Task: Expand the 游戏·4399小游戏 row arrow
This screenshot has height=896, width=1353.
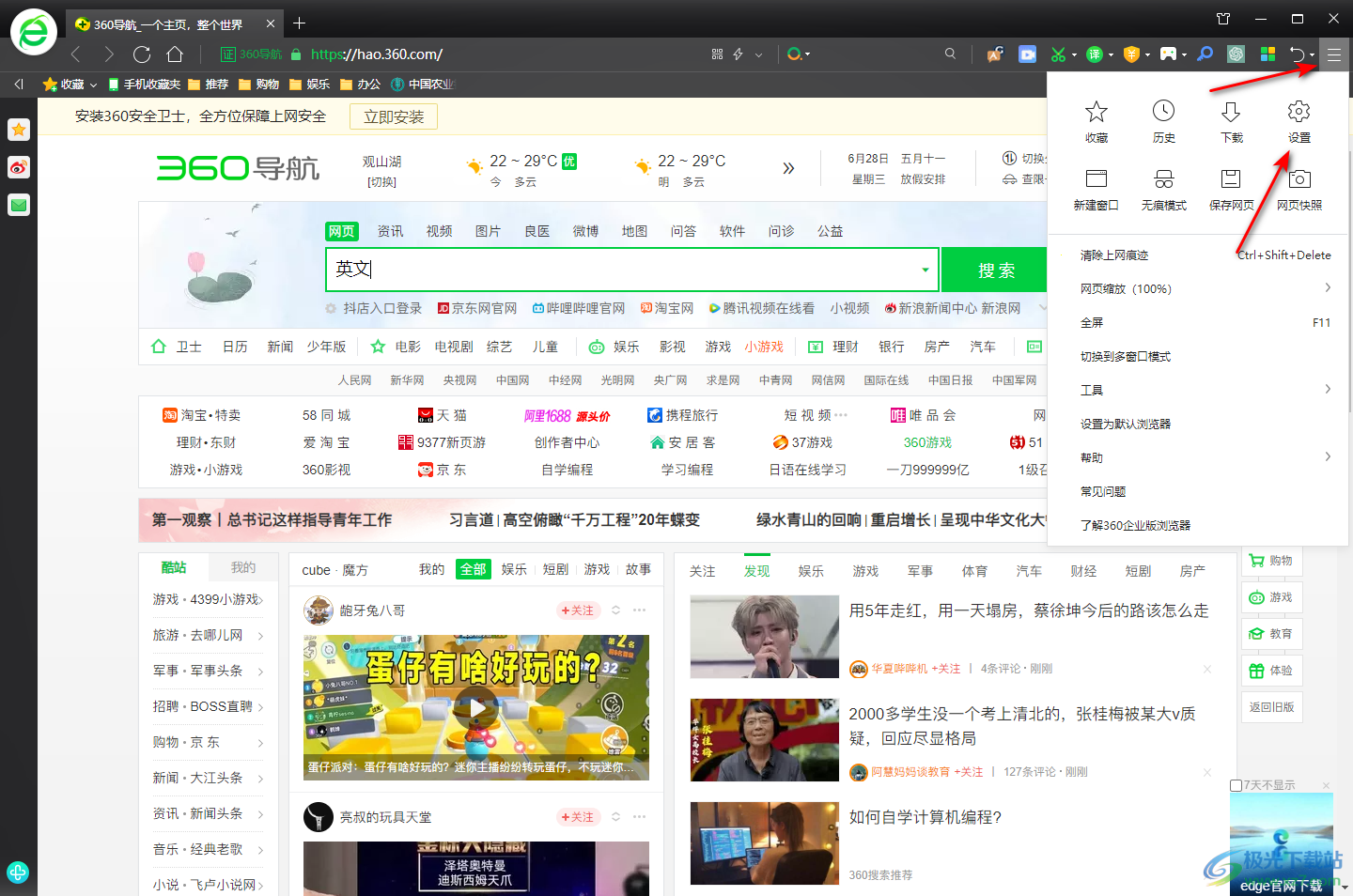Action: tap(260, 600)
